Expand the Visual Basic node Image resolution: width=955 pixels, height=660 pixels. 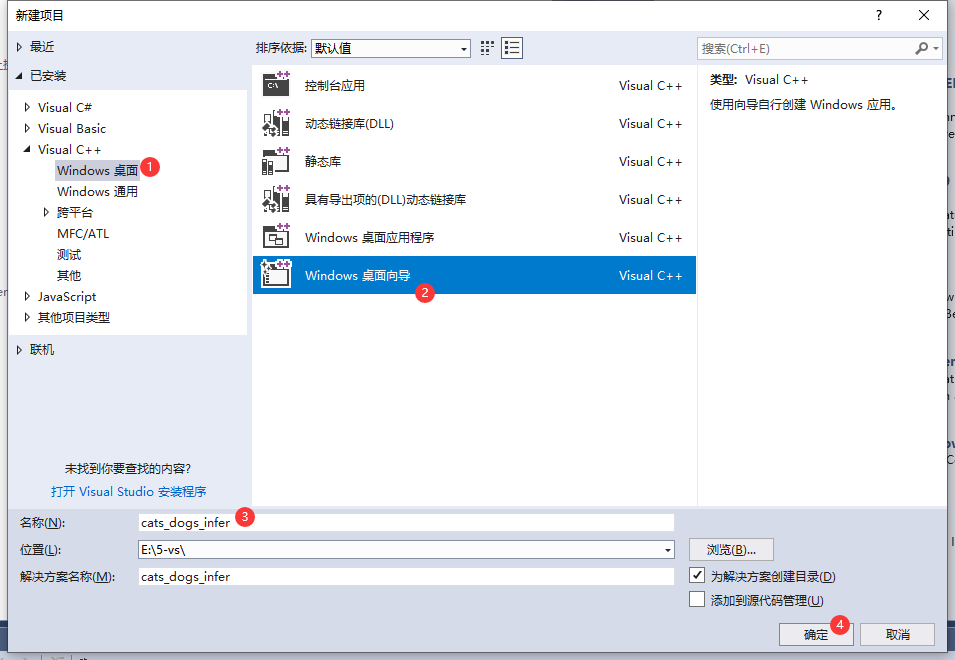pos(27,128)
